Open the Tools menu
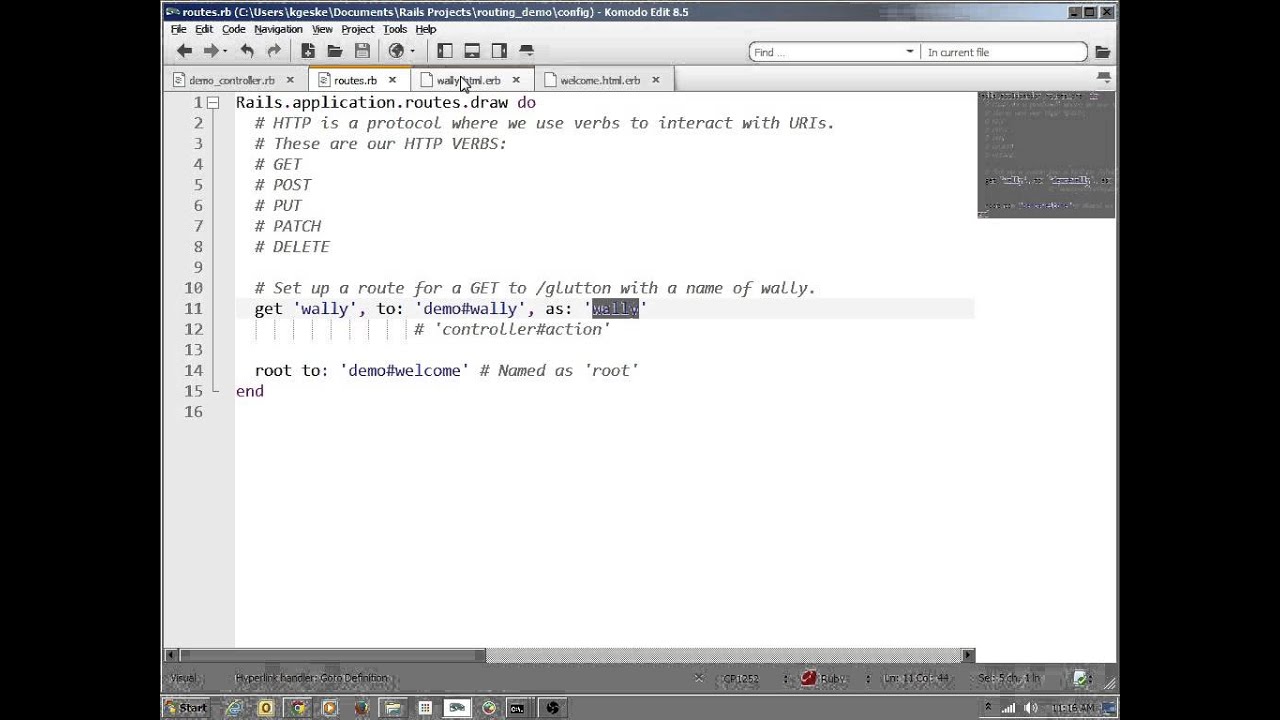This screenshot has width=1280, height=720. tap(395, 29)
